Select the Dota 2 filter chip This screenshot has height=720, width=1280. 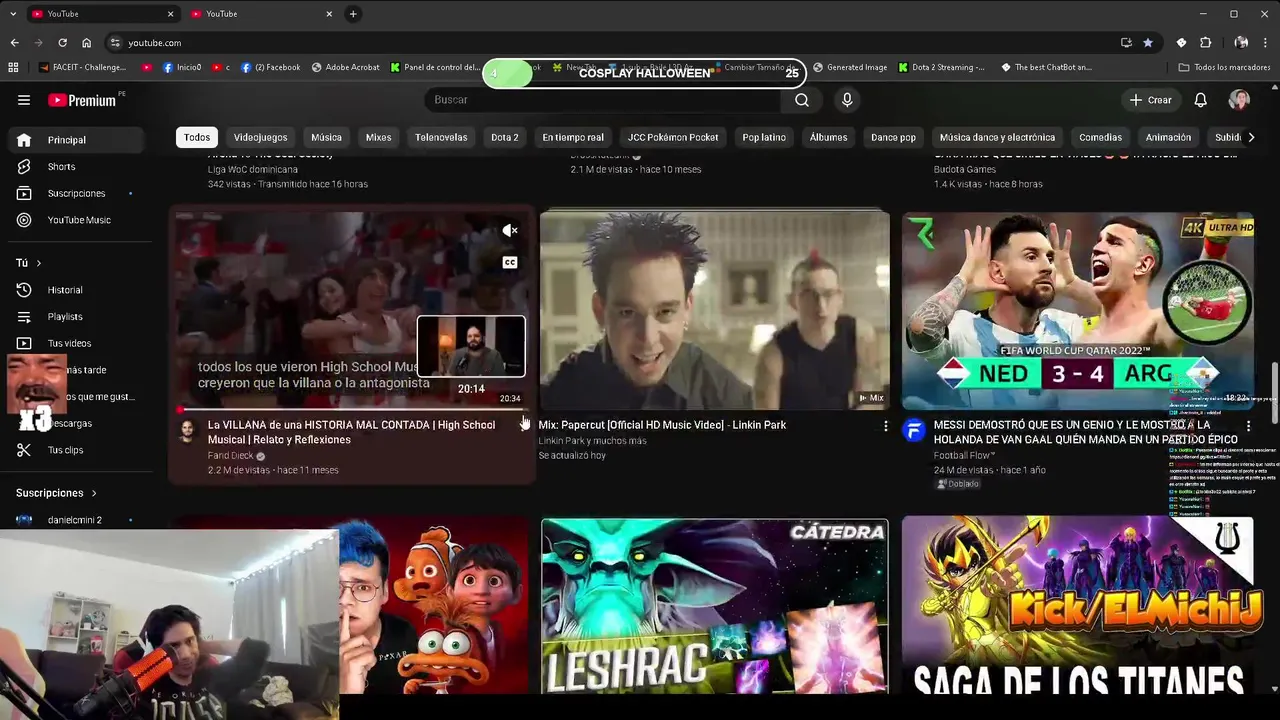[x=505, y=137]
